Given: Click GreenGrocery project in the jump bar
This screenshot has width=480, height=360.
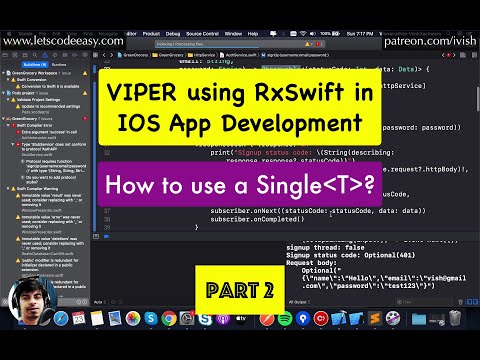Looking at the screenshot, I should (x=133, y=55).
